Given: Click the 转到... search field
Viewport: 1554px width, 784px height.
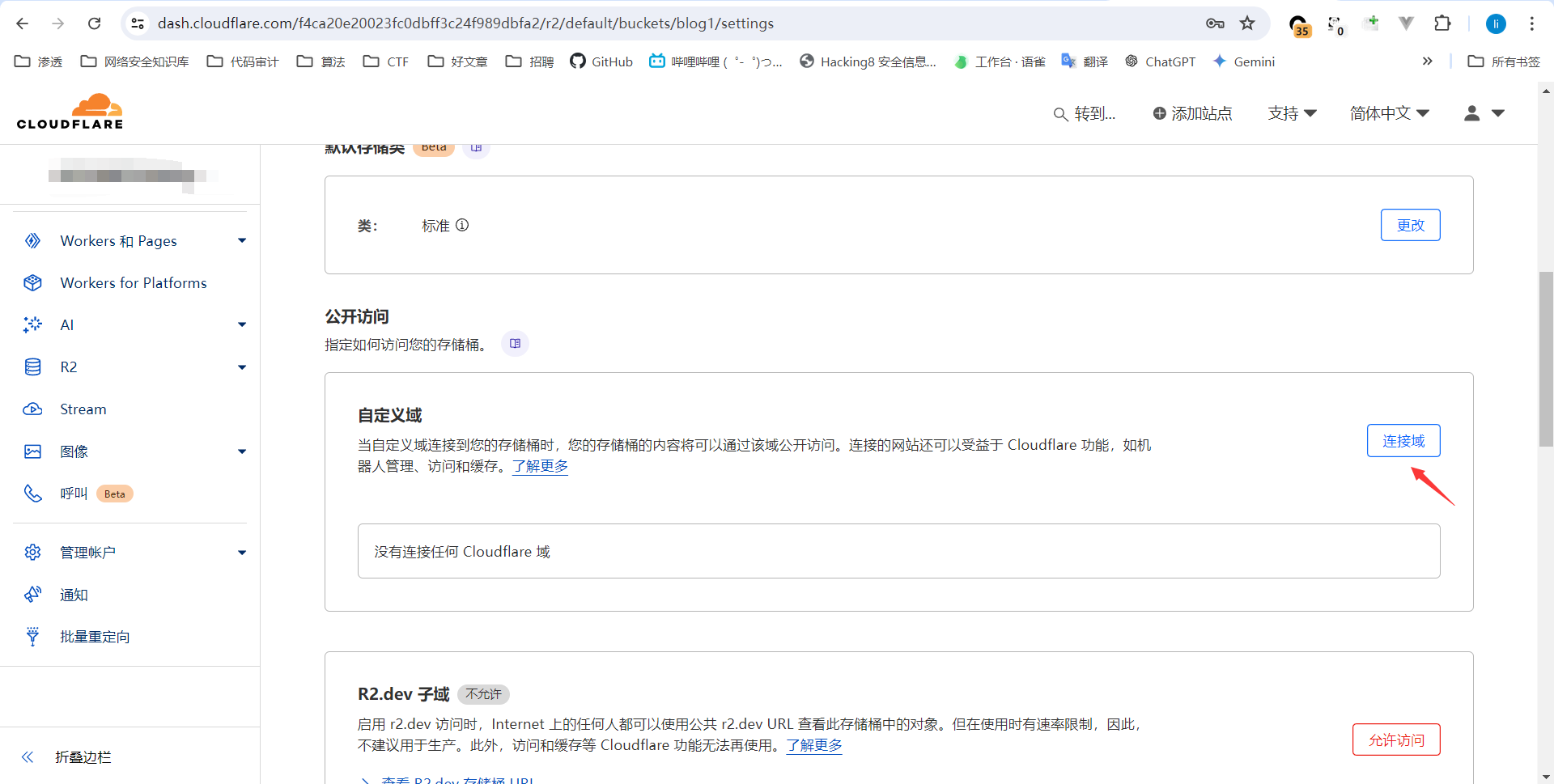Looking at the screenshot, I should pos(1085,114).
